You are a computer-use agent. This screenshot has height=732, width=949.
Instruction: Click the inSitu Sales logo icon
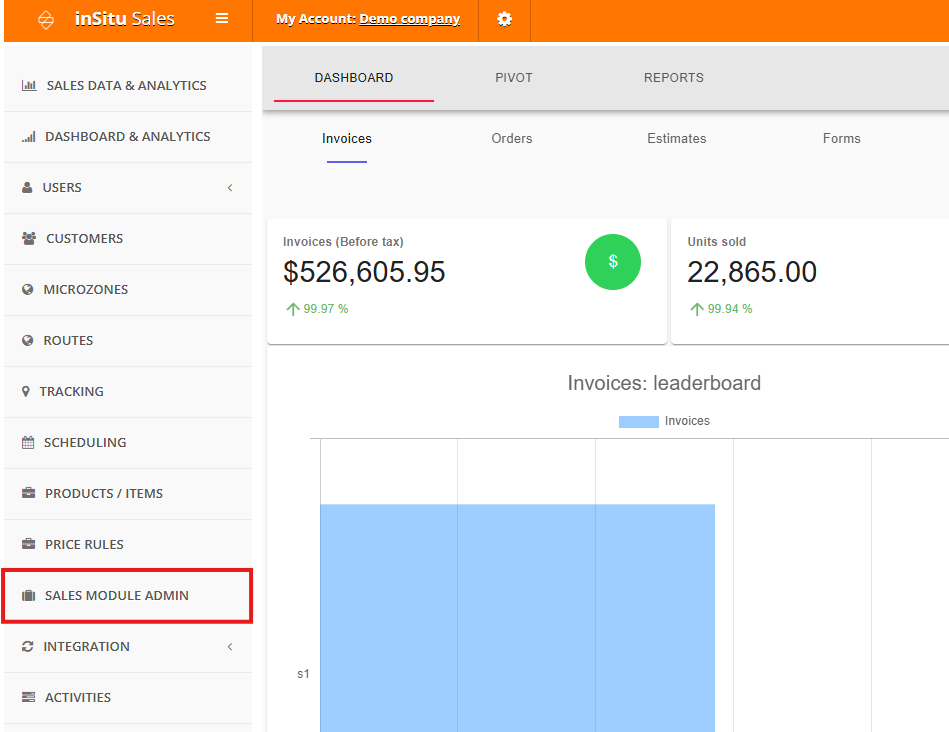click(x=46, y=19)
